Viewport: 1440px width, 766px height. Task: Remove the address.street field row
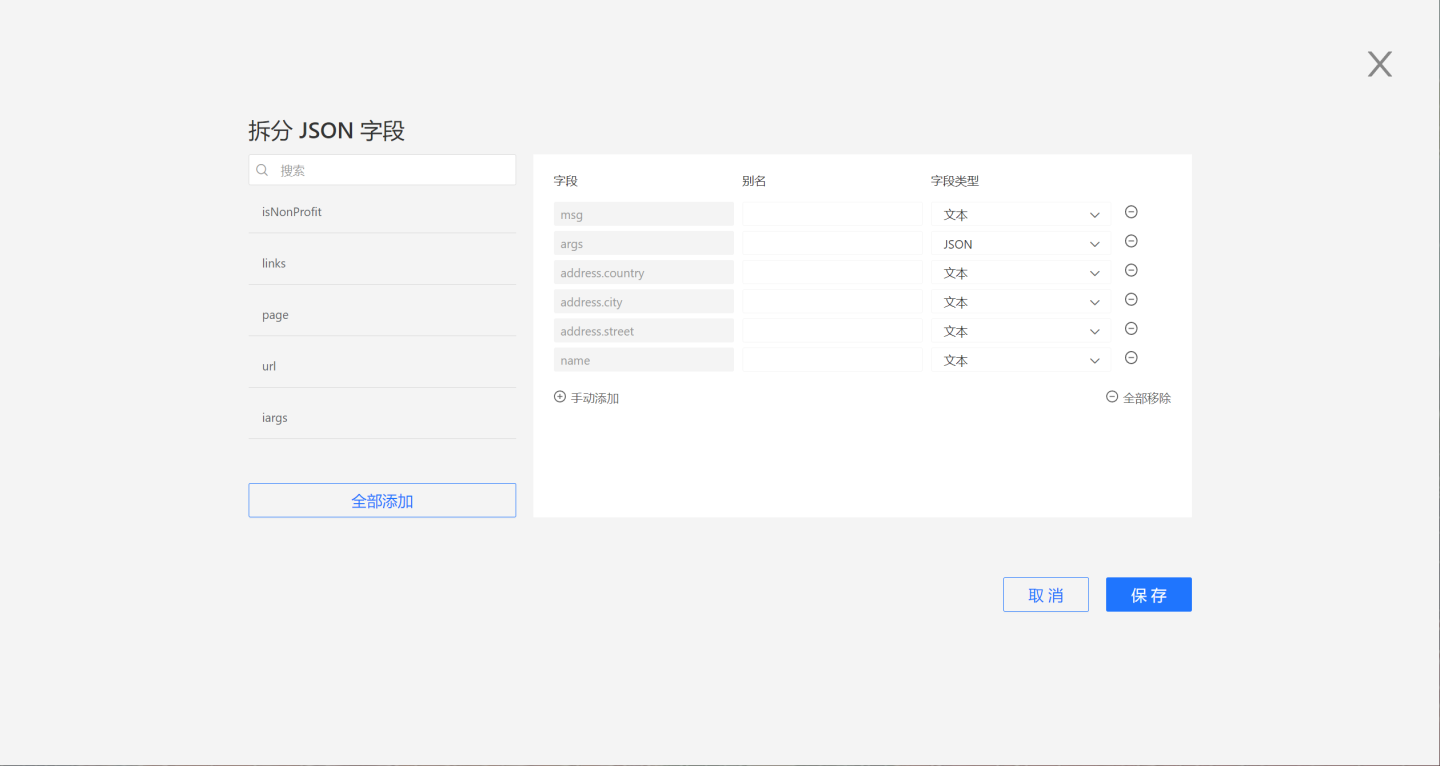pyautogui.click(x=1131, y=328)
